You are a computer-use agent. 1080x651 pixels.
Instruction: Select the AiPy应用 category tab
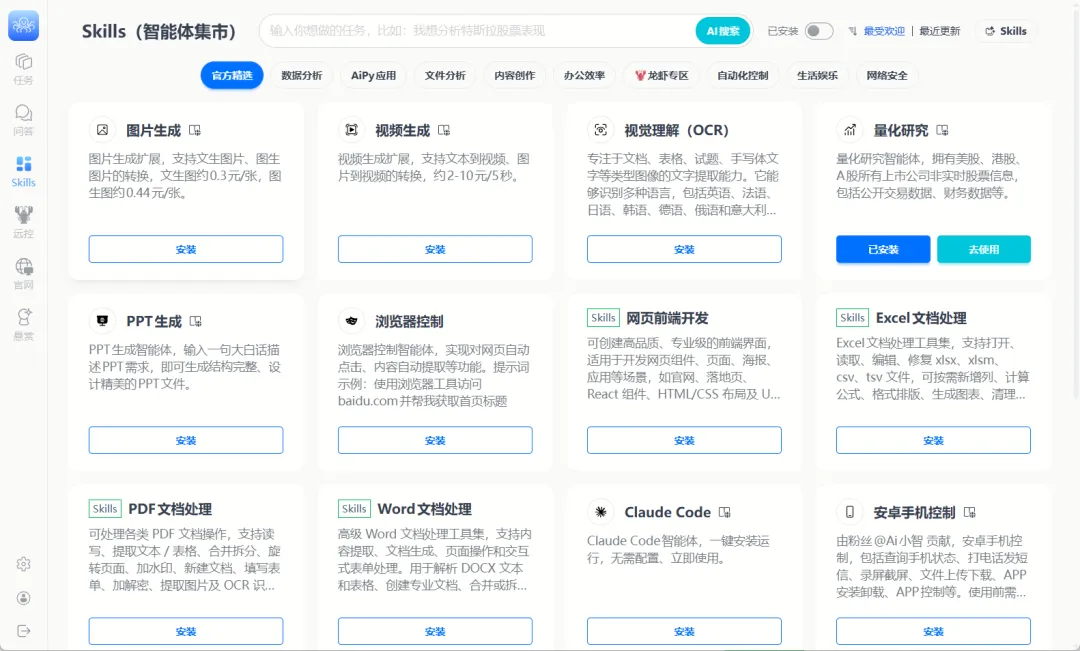[x=373, y=76]
